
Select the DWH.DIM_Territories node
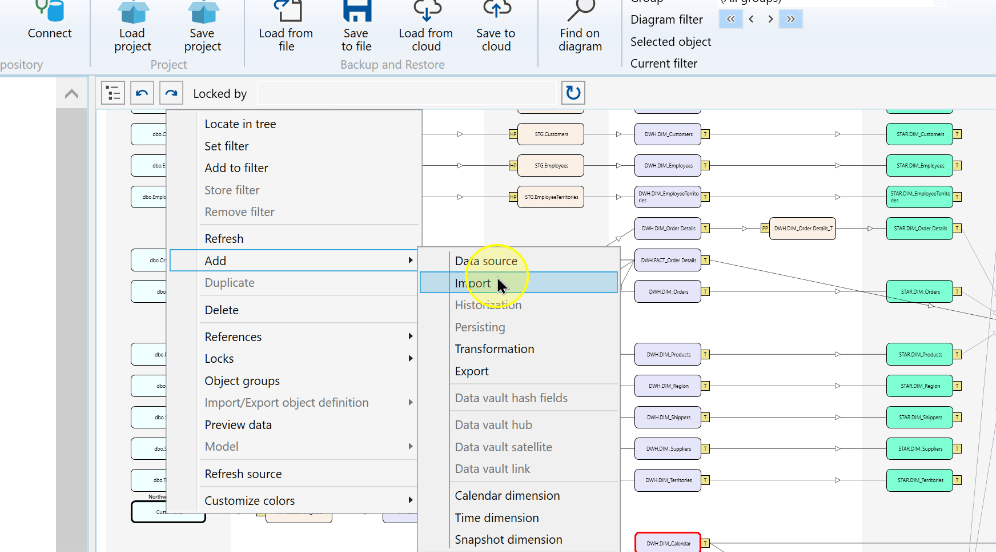tap(668, 480)
